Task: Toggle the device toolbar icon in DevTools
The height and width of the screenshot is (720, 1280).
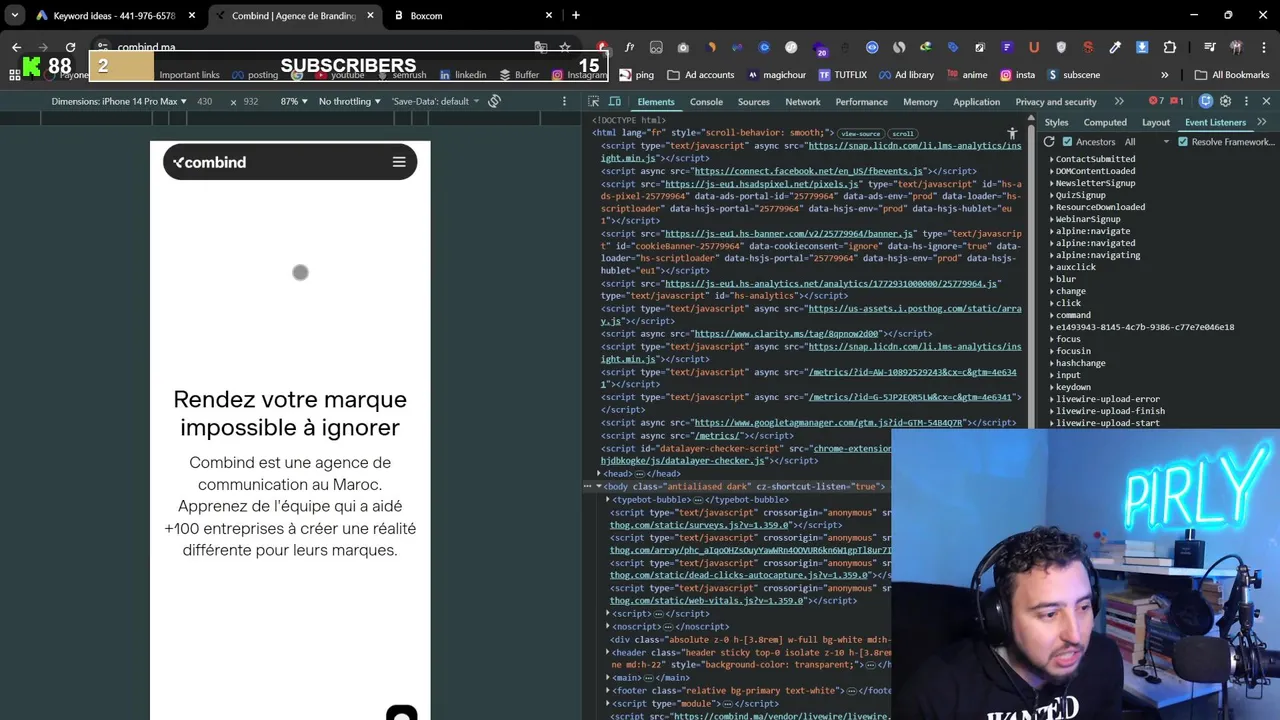Action: point(614,101)
